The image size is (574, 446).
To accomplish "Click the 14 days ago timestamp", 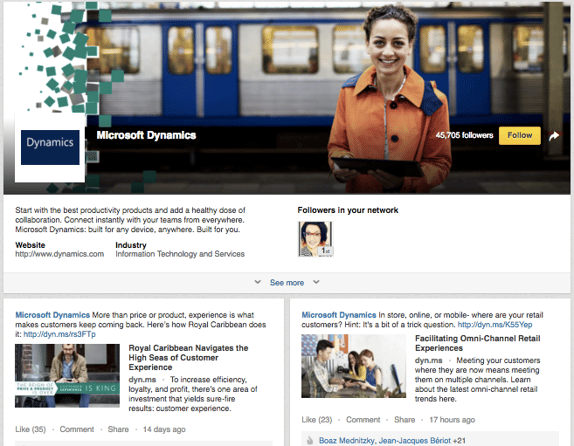I will 164,429.
